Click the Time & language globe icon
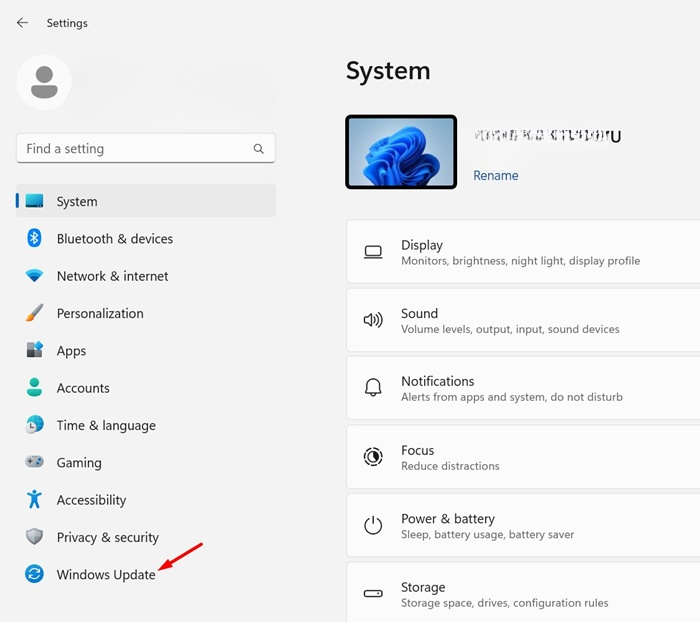Viewport: 700px width, 622px height. (x=34, y=425)
